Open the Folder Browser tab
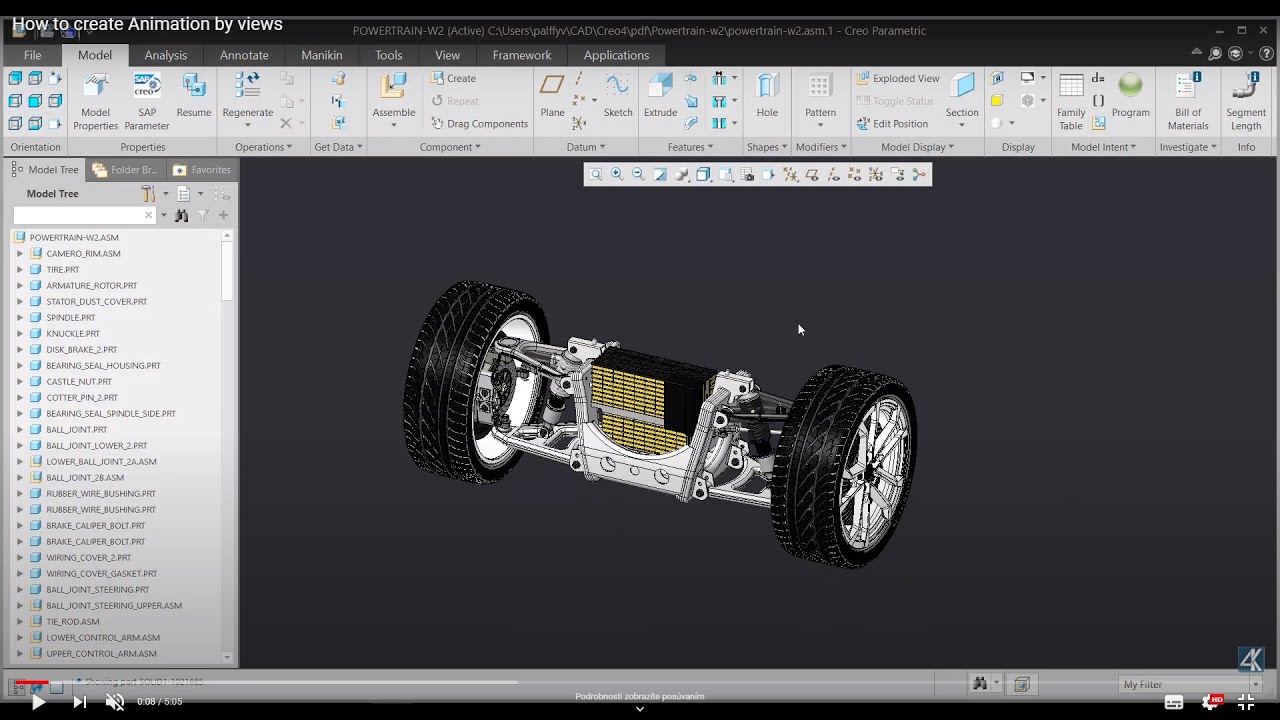Screen dimensions: 1280x720 click(x=126, y=170)
